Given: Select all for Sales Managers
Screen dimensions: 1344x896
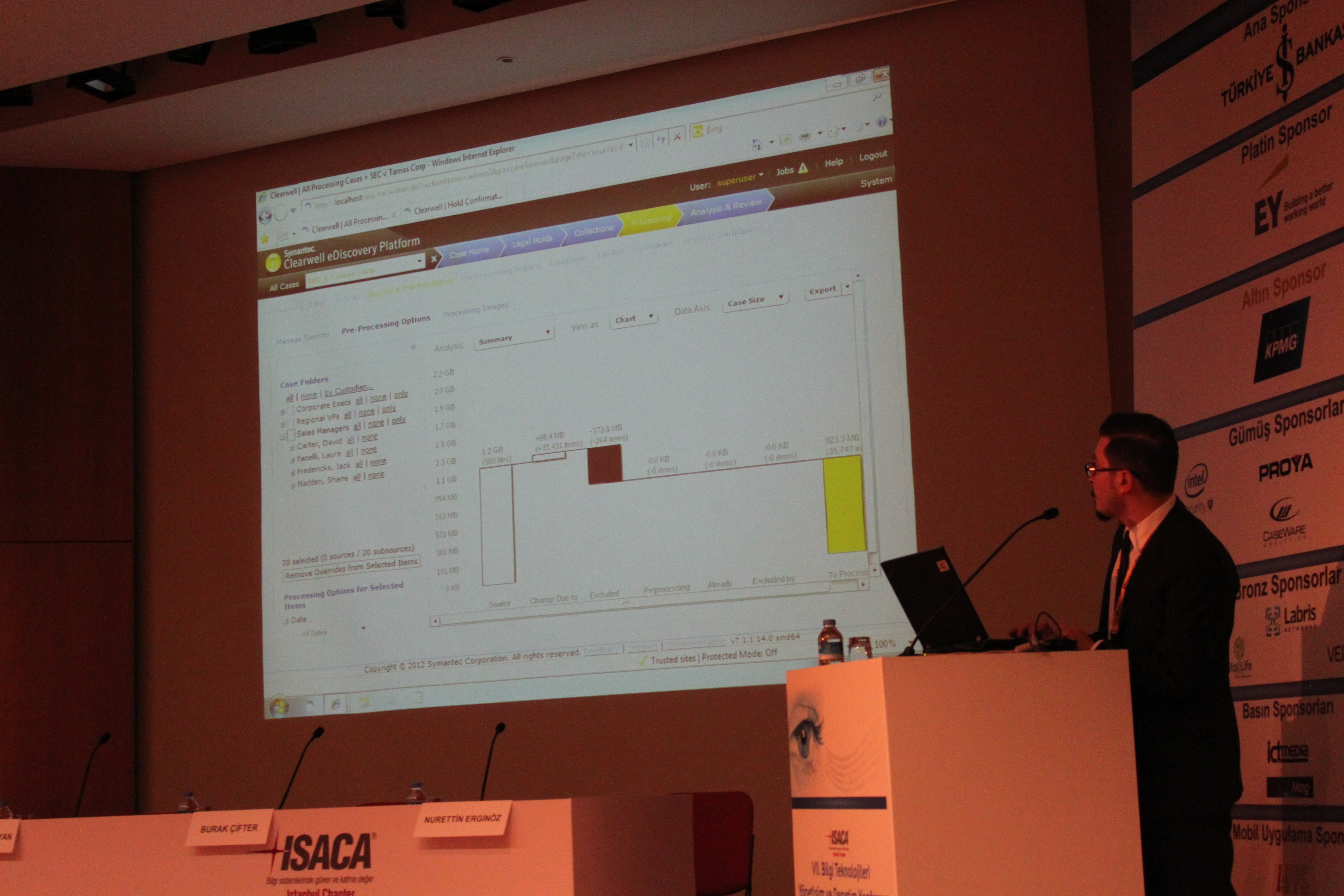Looking at the screenshot, I should pos(357,427).
